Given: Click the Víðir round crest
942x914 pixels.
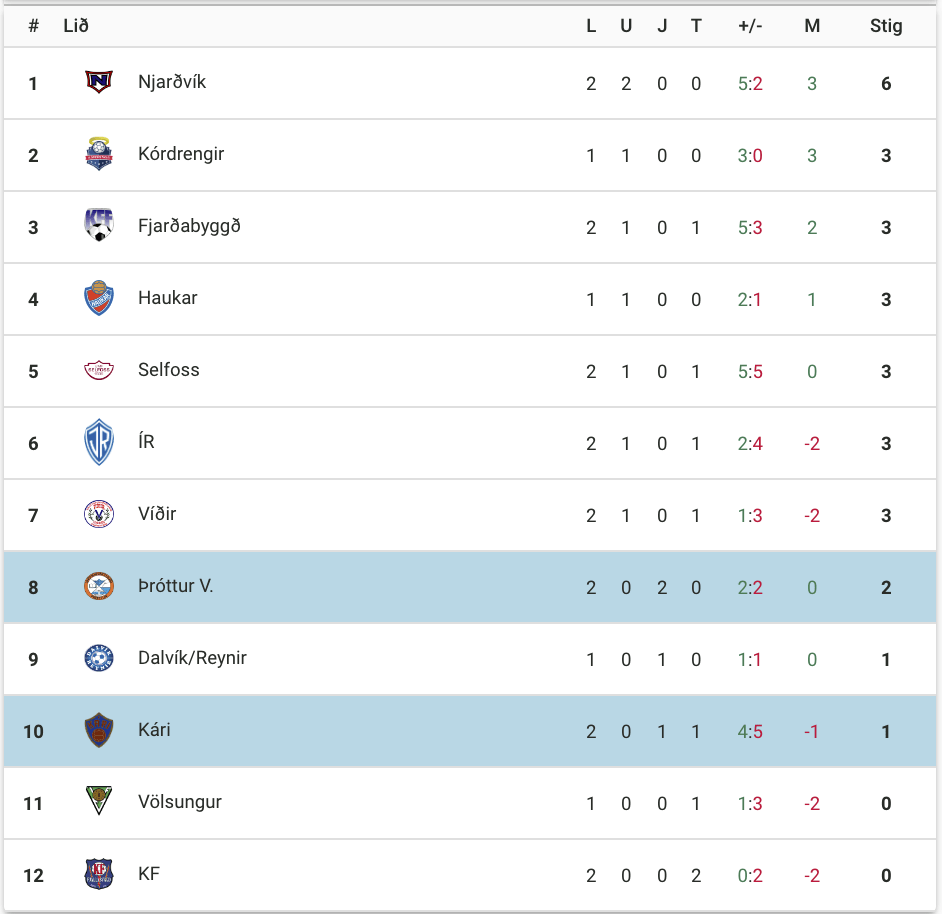Looking at the screenshot, I should (99, 514).
